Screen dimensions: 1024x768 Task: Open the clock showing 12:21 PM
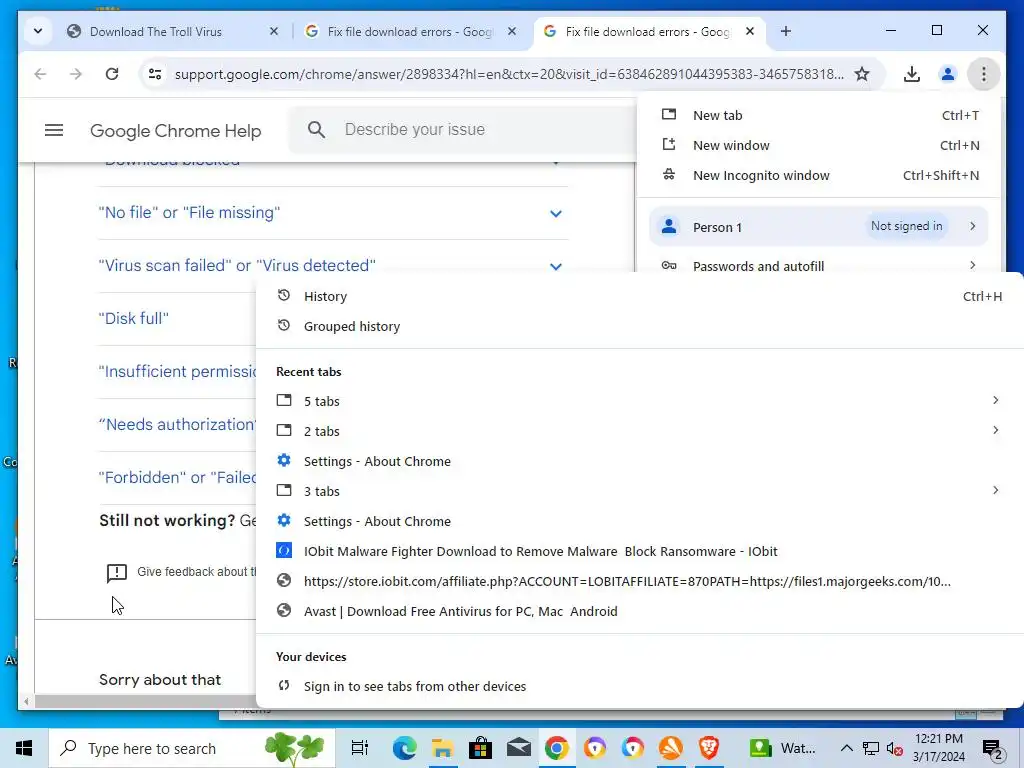tap(938, 748)
